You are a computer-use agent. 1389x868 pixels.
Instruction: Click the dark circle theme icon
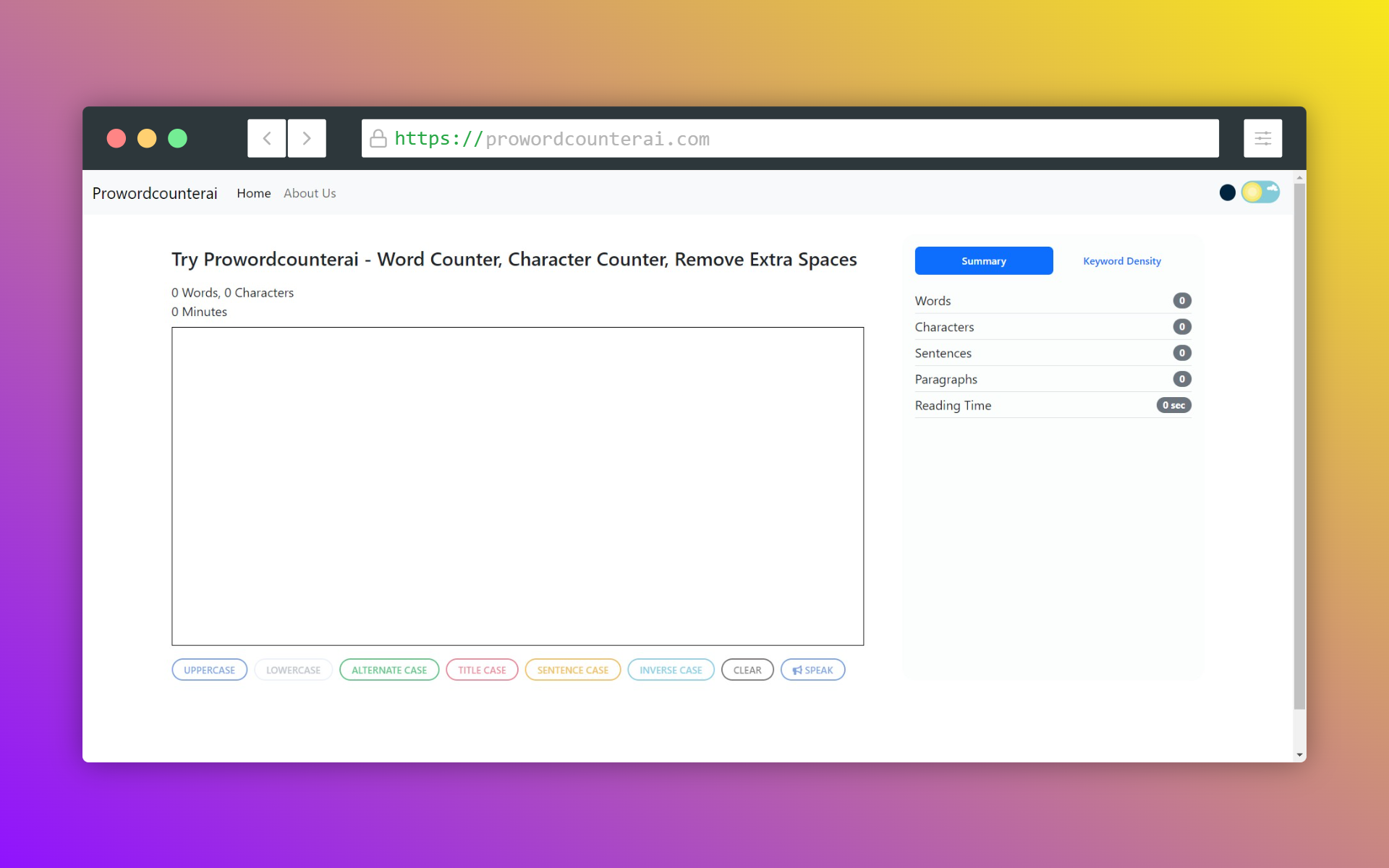coord(1227,192)
